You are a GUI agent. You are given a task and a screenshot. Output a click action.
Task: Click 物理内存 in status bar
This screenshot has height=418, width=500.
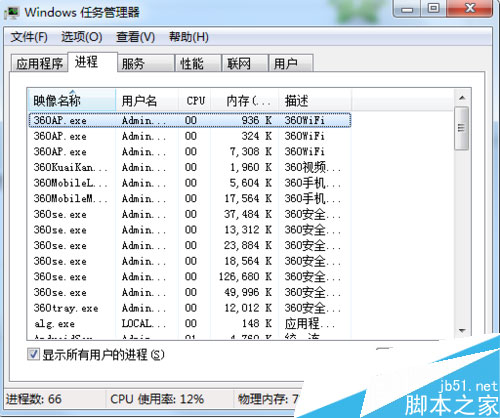[x=268, y=399]
